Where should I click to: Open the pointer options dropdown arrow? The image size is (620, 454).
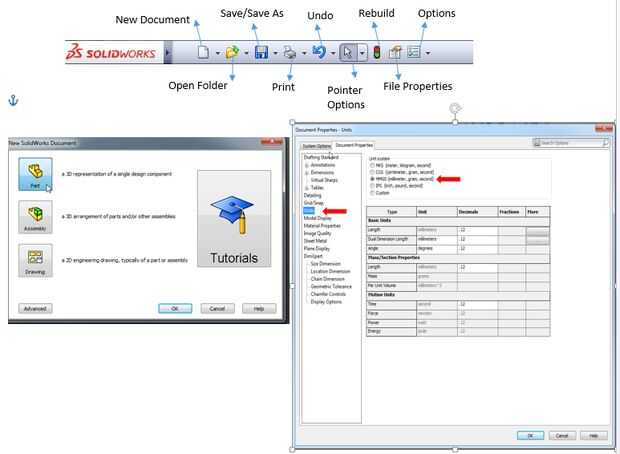tap(362, 53)
